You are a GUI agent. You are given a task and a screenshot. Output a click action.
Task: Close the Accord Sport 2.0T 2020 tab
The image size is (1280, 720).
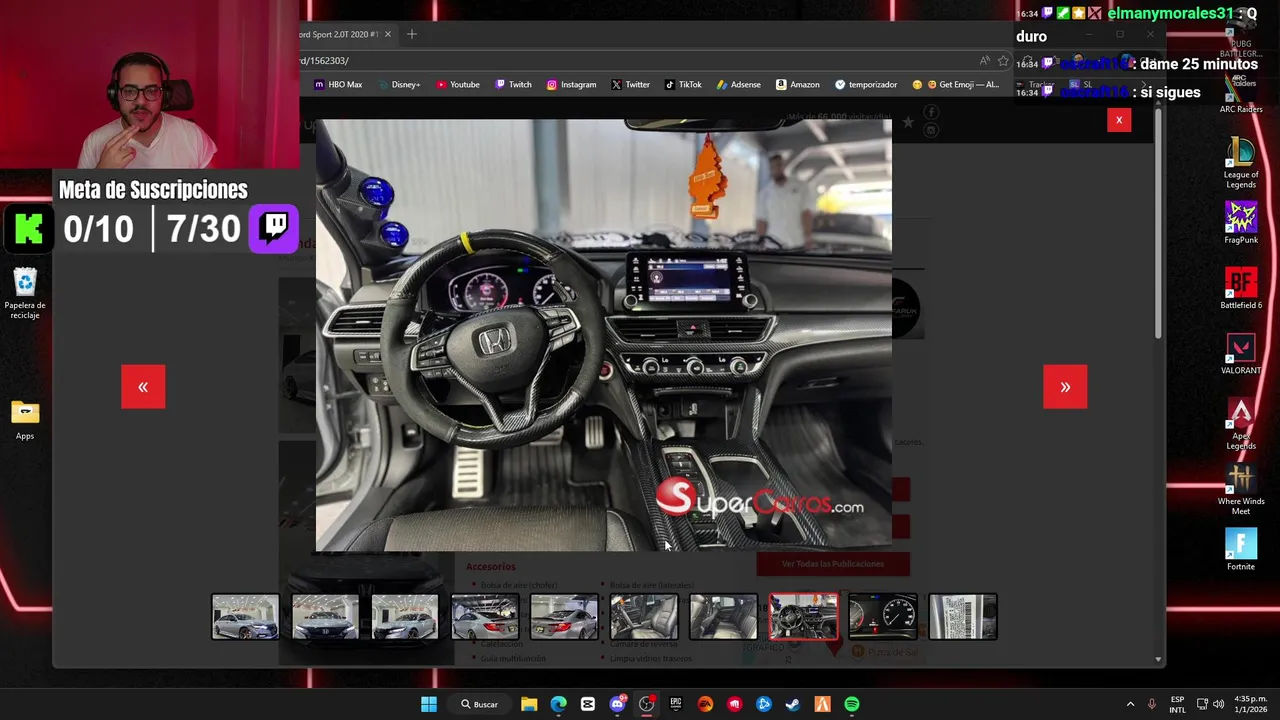point(388,34)
